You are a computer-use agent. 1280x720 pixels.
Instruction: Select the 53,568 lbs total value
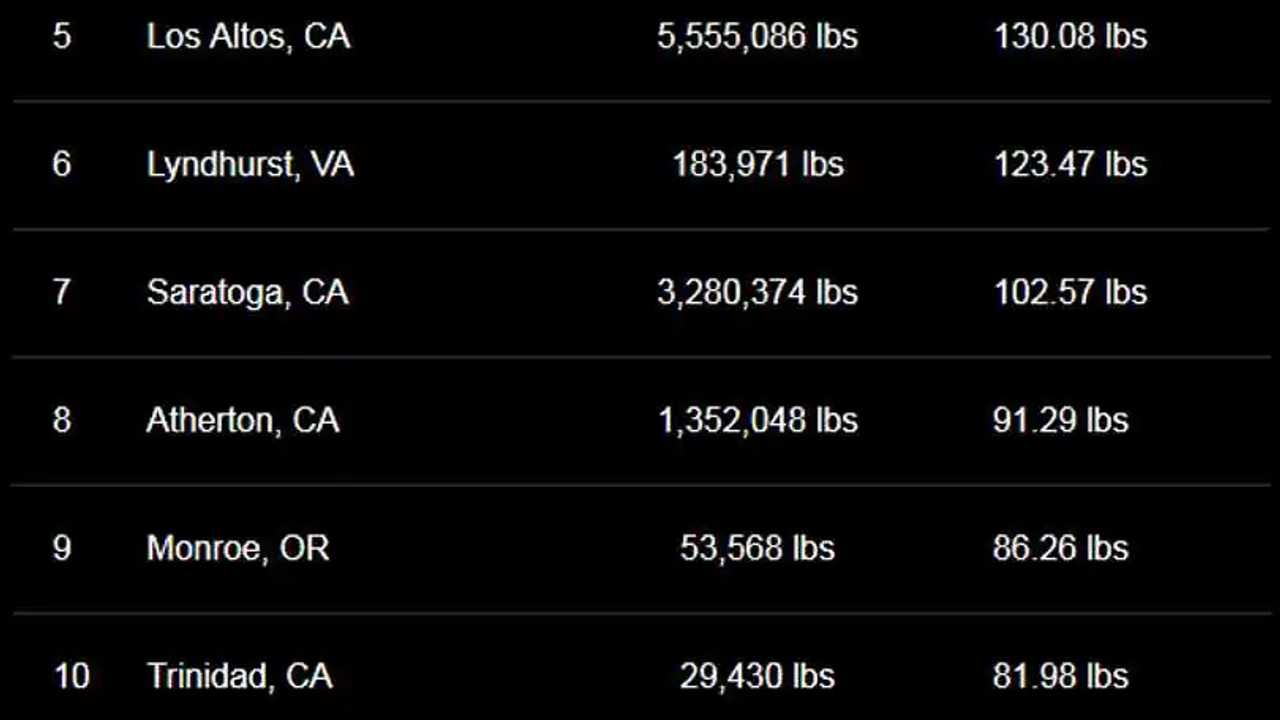(757, 548)
